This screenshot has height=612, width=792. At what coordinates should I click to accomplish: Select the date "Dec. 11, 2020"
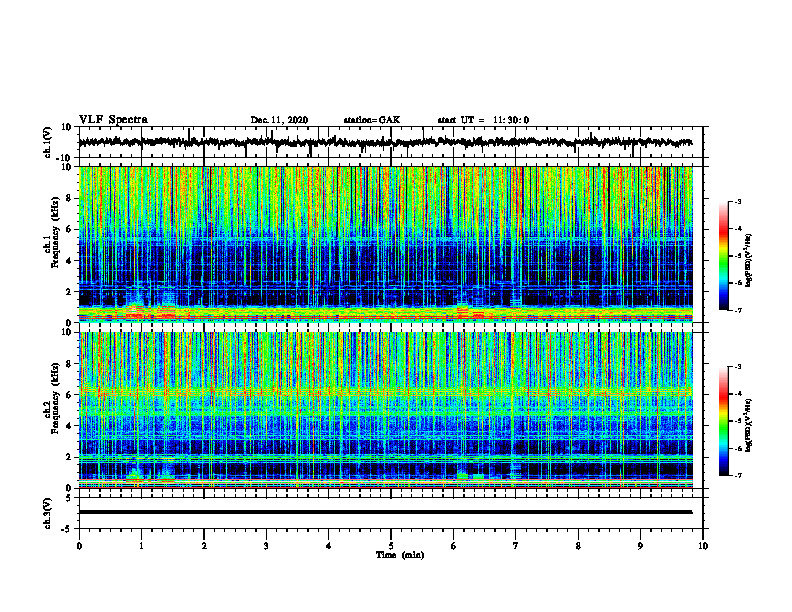click(x=279, y=120)
